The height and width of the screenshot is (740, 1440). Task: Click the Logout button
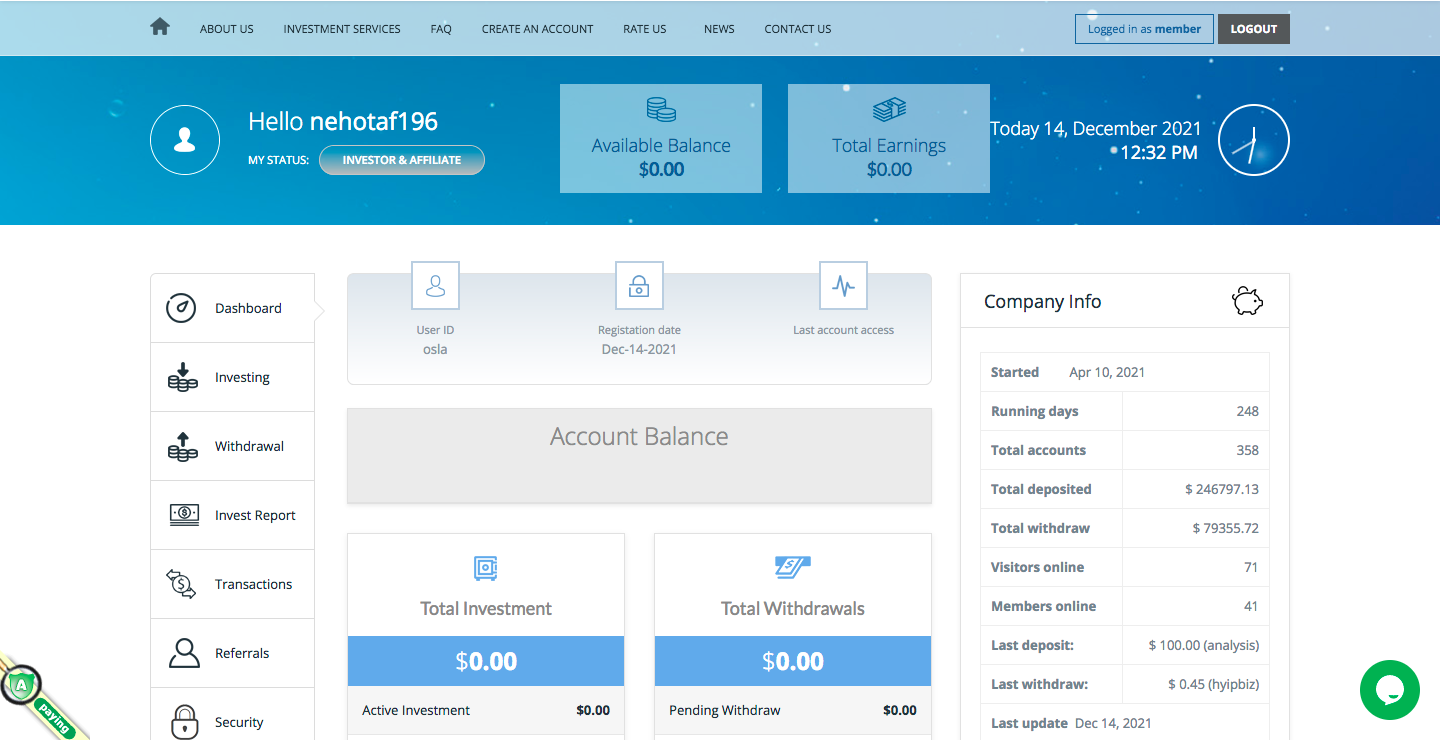(x=1254, y=29)
